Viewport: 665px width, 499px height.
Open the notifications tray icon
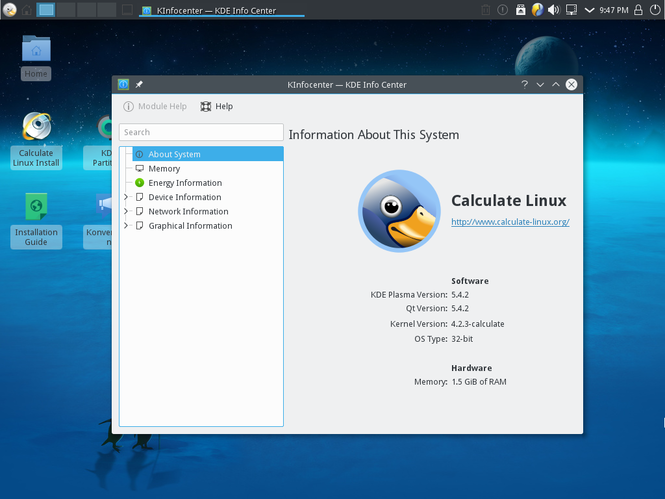tap(503, 10)
